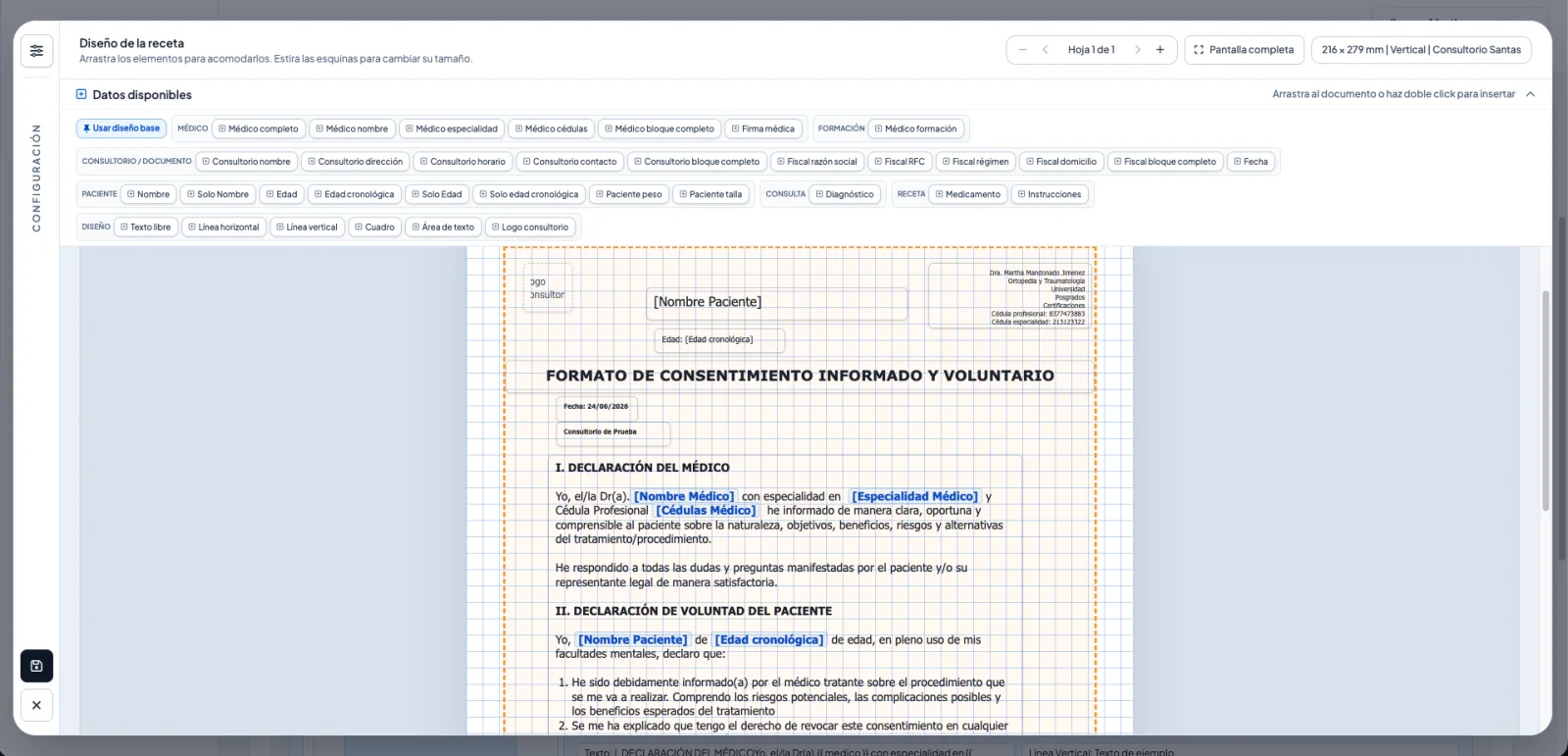
Task: Open the configuration sliders icon
Action: 36,51
